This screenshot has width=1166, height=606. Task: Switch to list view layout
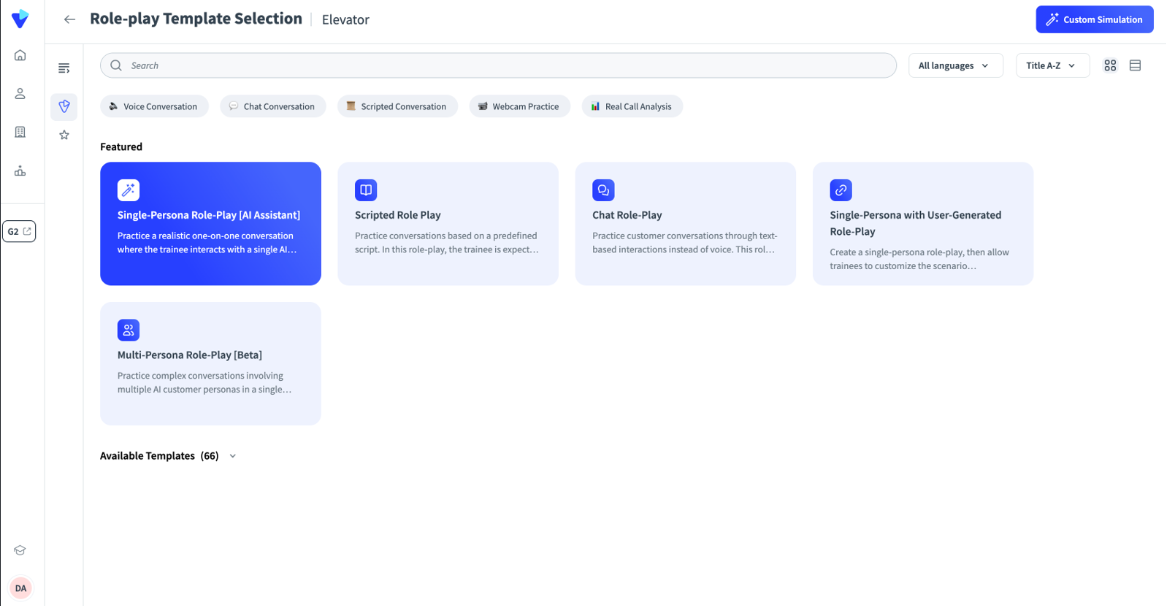pyautogui.click(x=1135, y=65)
